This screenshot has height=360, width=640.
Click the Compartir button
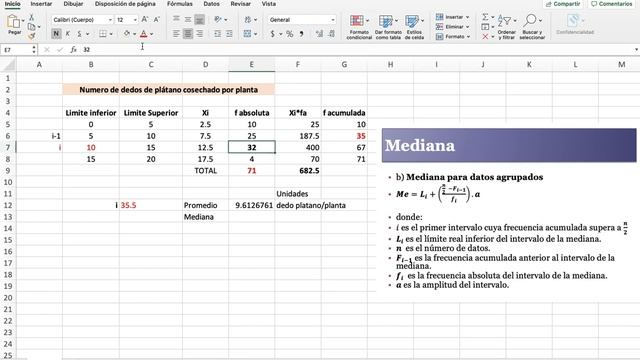(563, 4)
